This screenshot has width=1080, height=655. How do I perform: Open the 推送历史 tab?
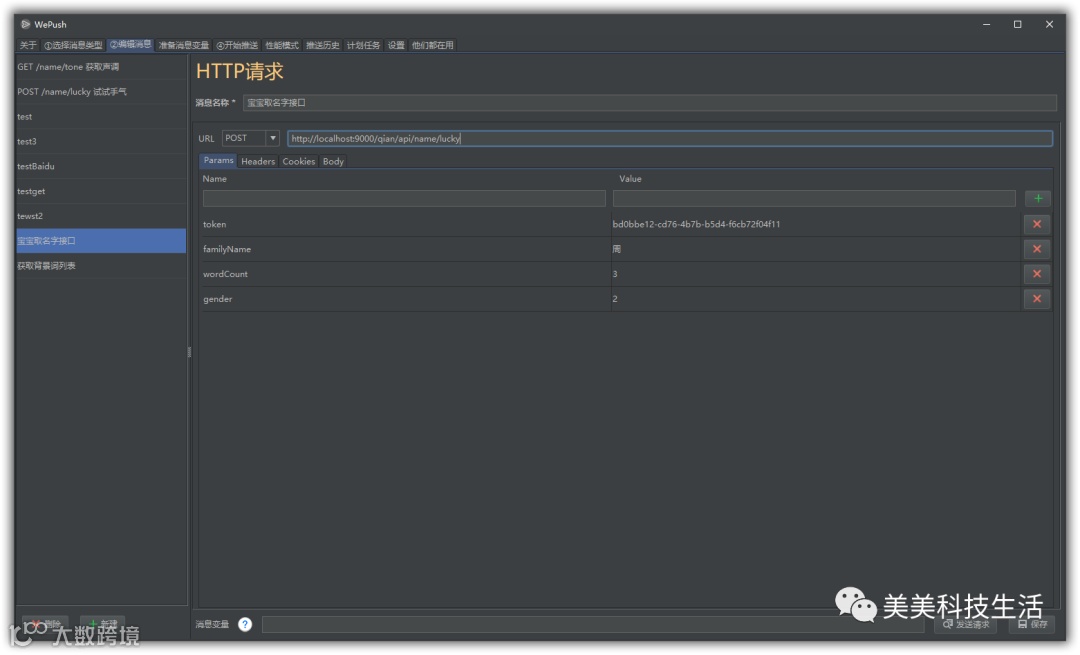pos(322,45)
